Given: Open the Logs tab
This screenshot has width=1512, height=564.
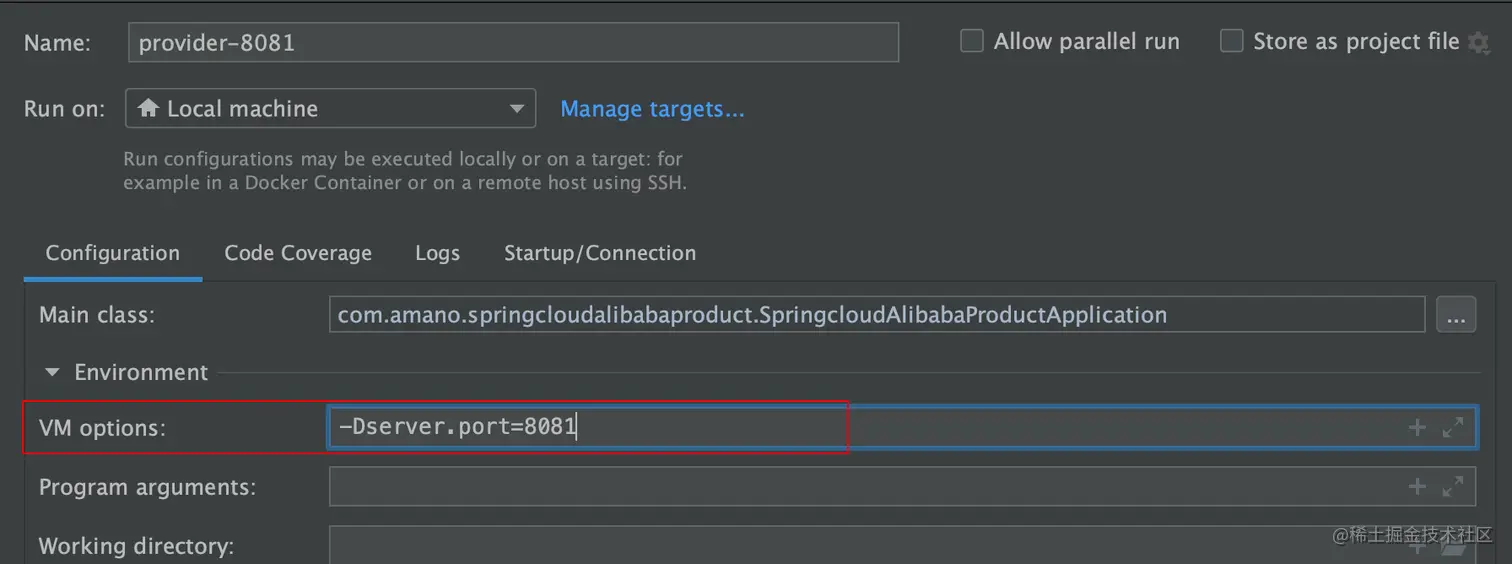Looking at the screenshot, I should point(437,253).
